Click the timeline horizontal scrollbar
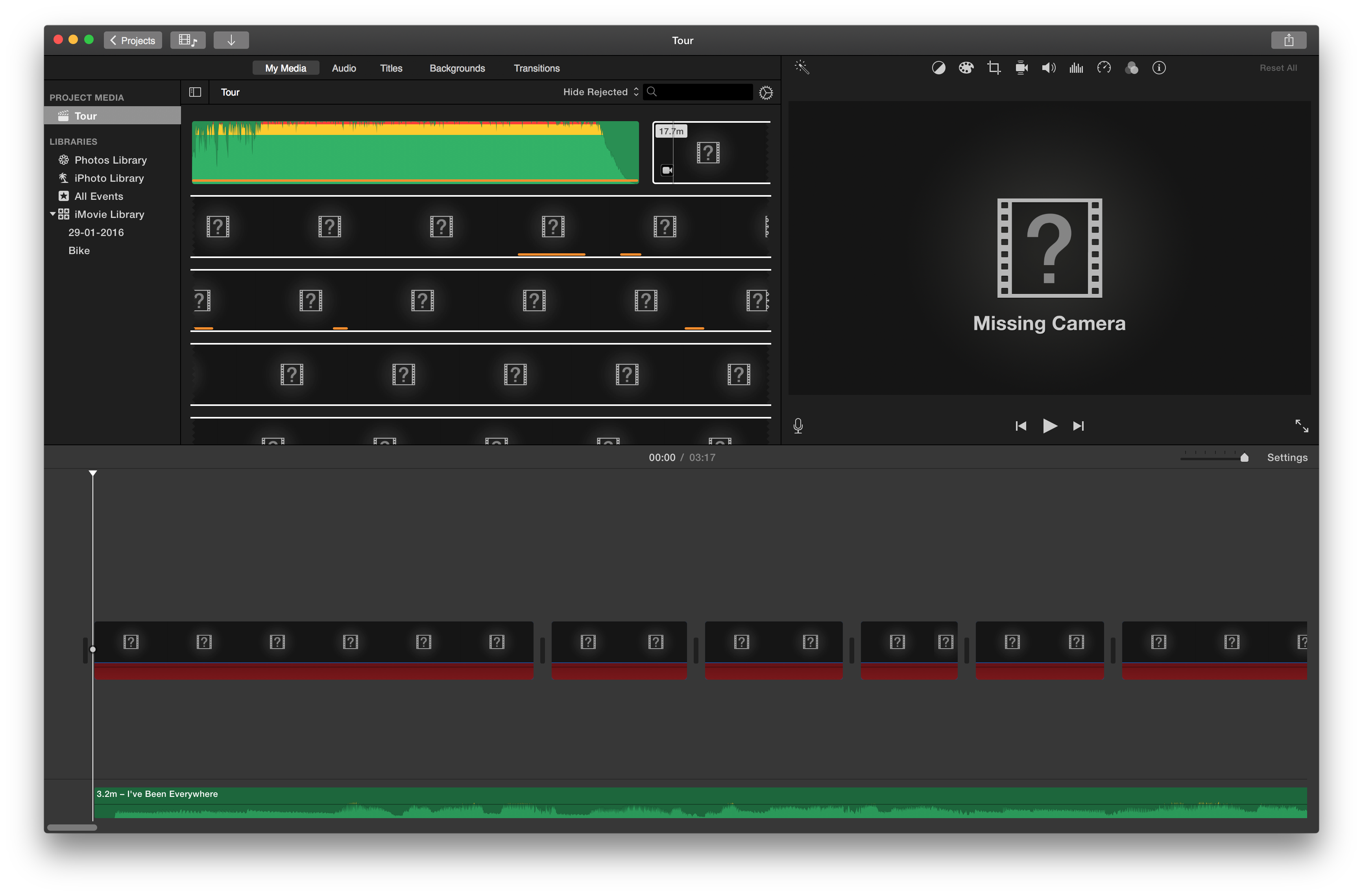 click(x=72, y=827)
